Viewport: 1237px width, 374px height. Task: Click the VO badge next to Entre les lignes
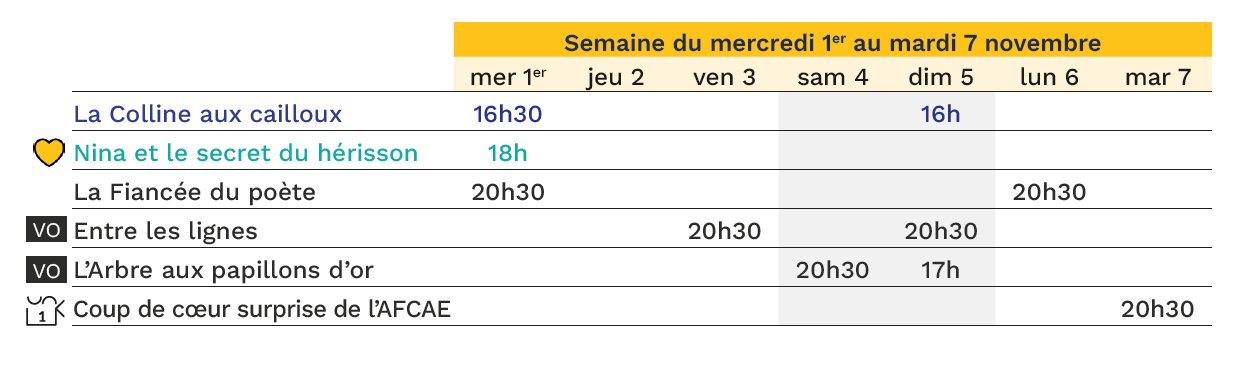[x=47, y=231]
